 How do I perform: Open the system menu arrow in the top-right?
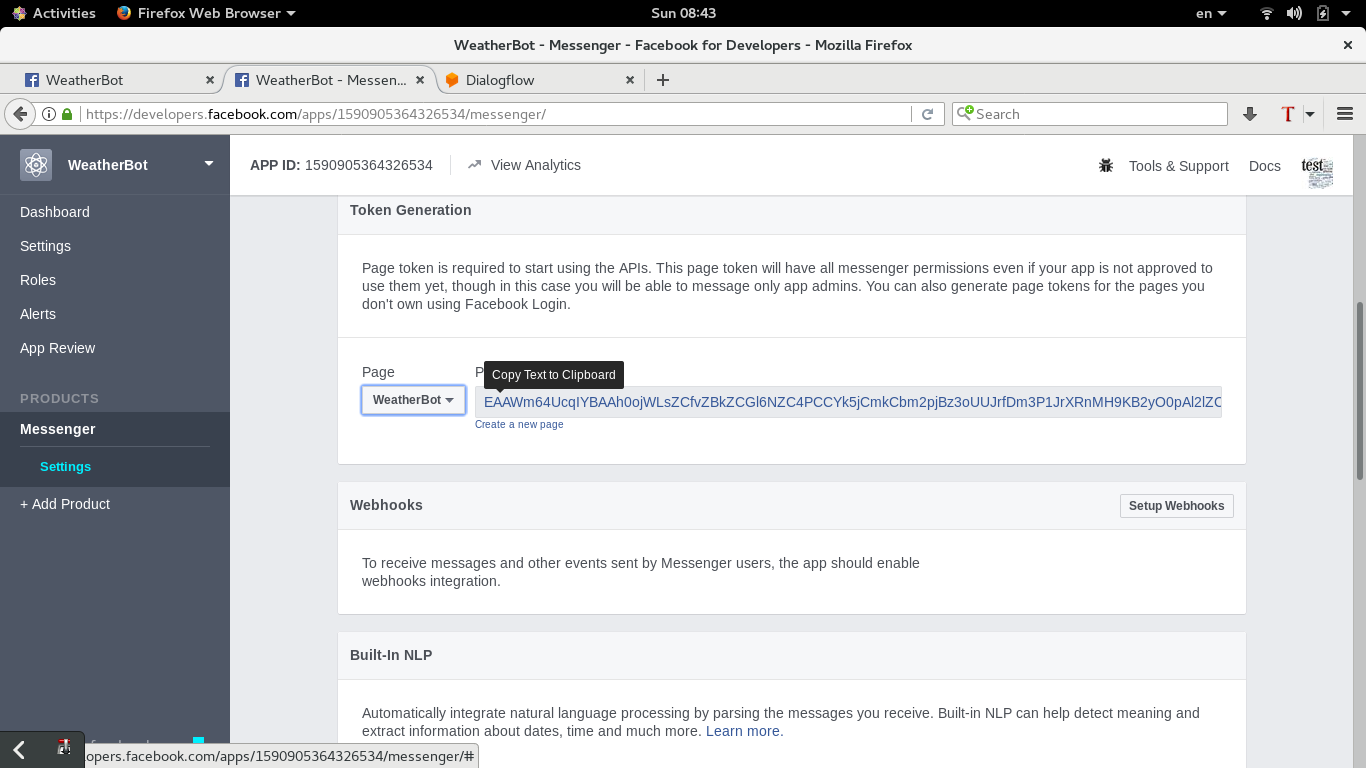(1347, 13)
